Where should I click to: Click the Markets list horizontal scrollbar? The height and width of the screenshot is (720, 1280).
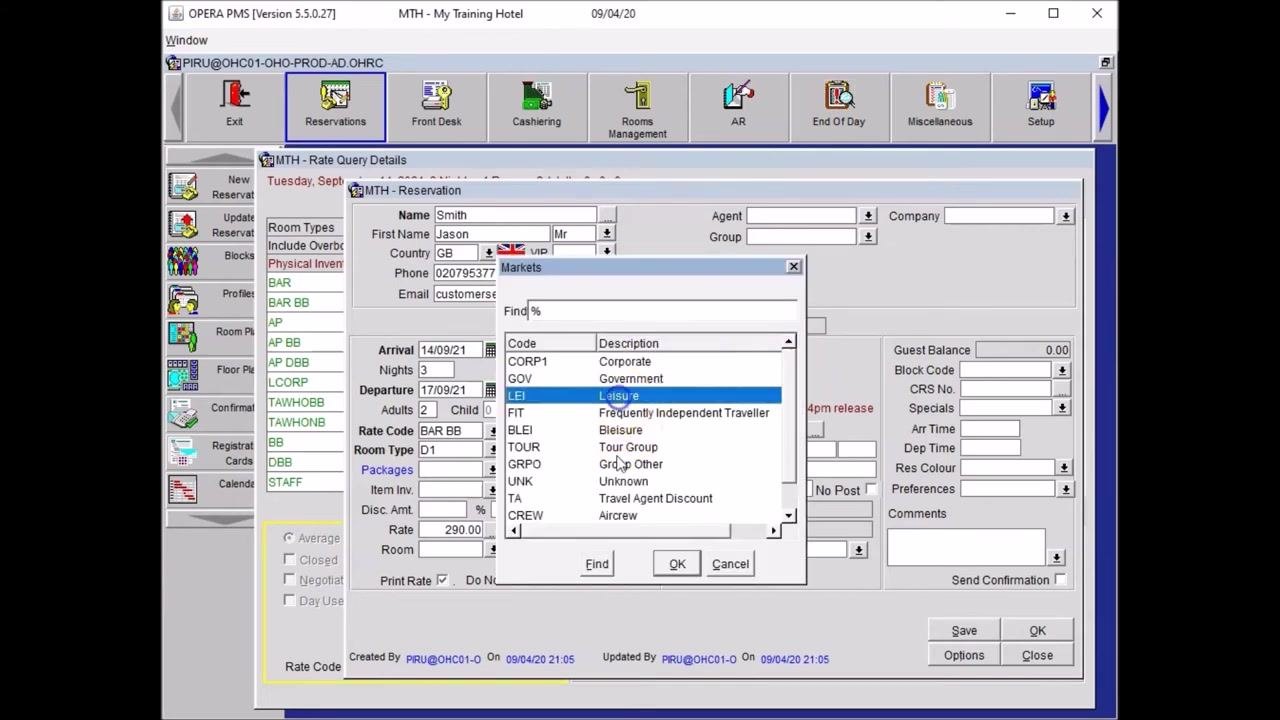[x=643, y=531]
